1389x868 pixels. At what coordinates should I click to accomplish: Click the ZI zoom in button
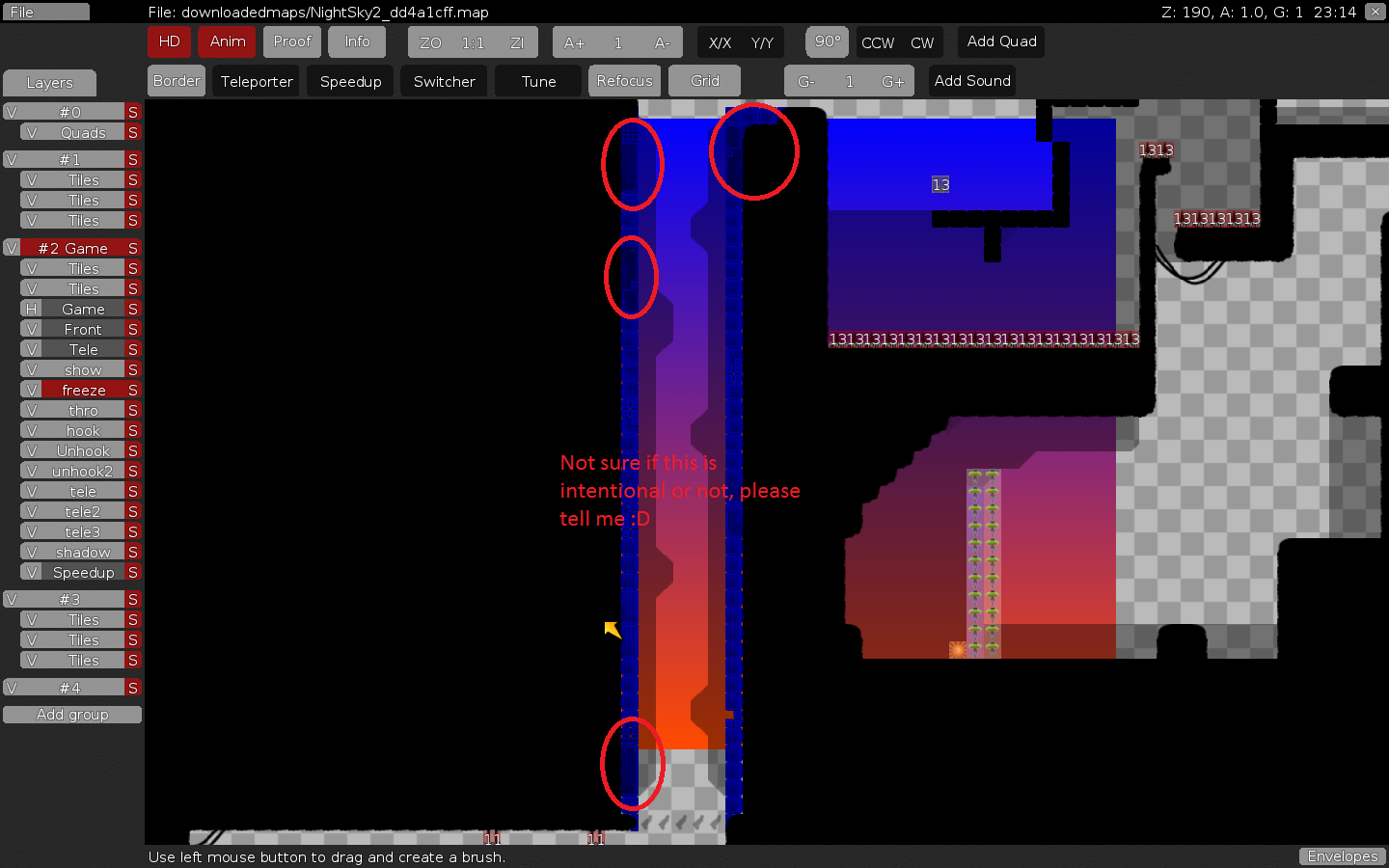pos(517,42)
